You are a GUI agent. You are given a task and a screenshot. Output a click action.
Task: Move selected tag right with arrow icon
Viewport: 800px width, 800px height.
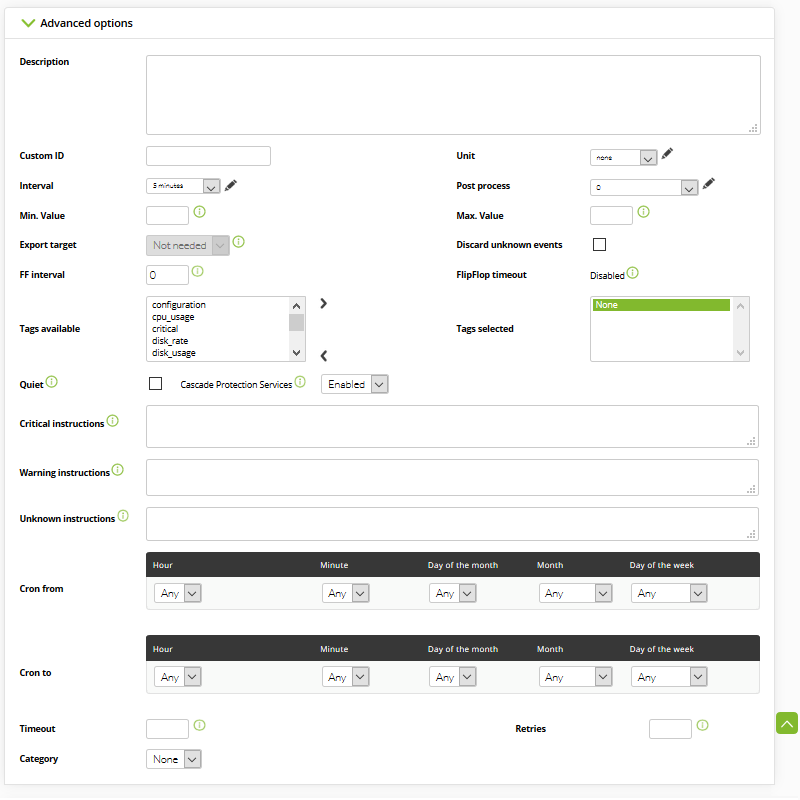[323, 304]
